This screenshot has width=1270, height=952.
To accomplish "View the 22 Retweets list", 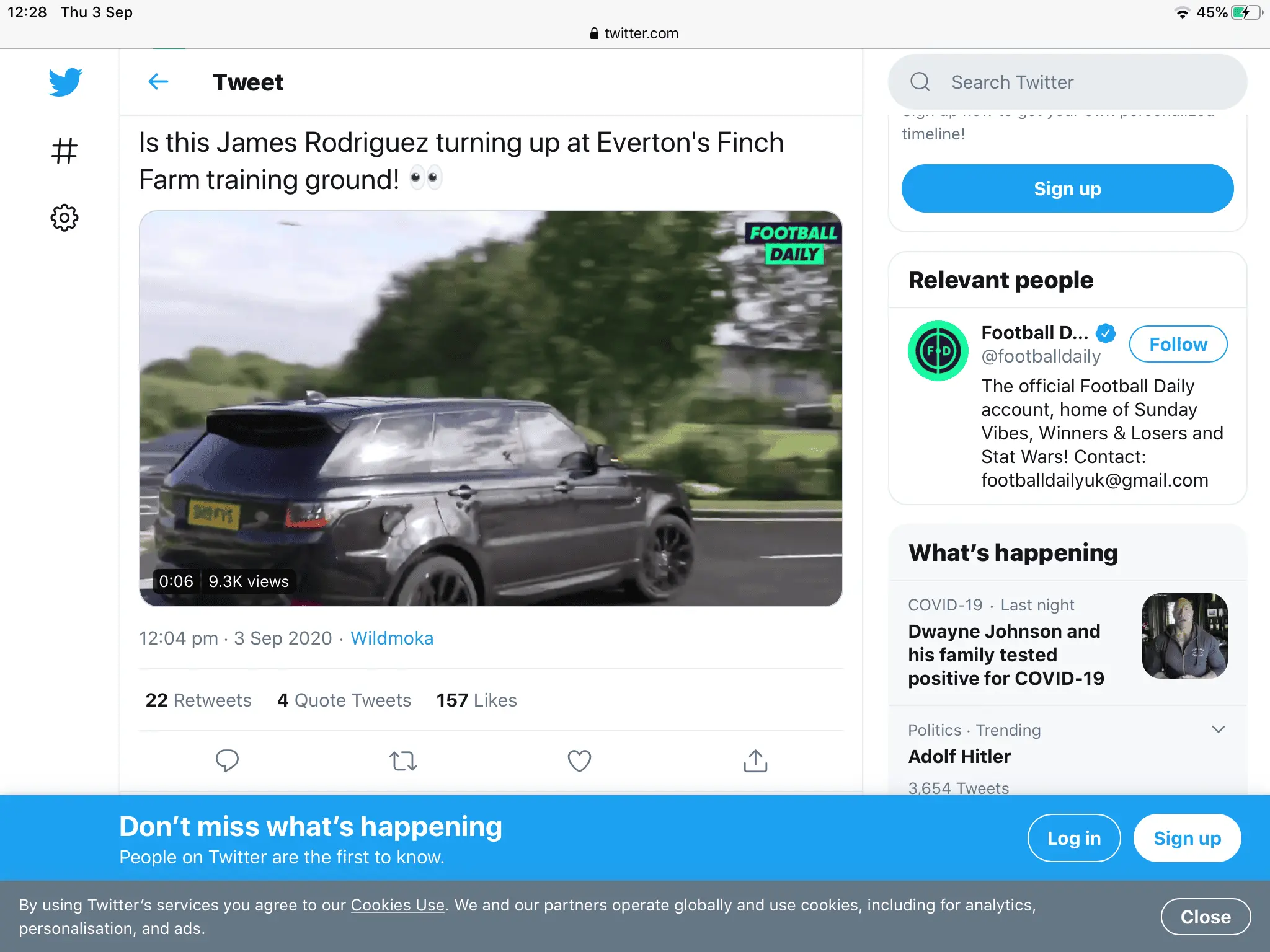I will pos(198,700).
